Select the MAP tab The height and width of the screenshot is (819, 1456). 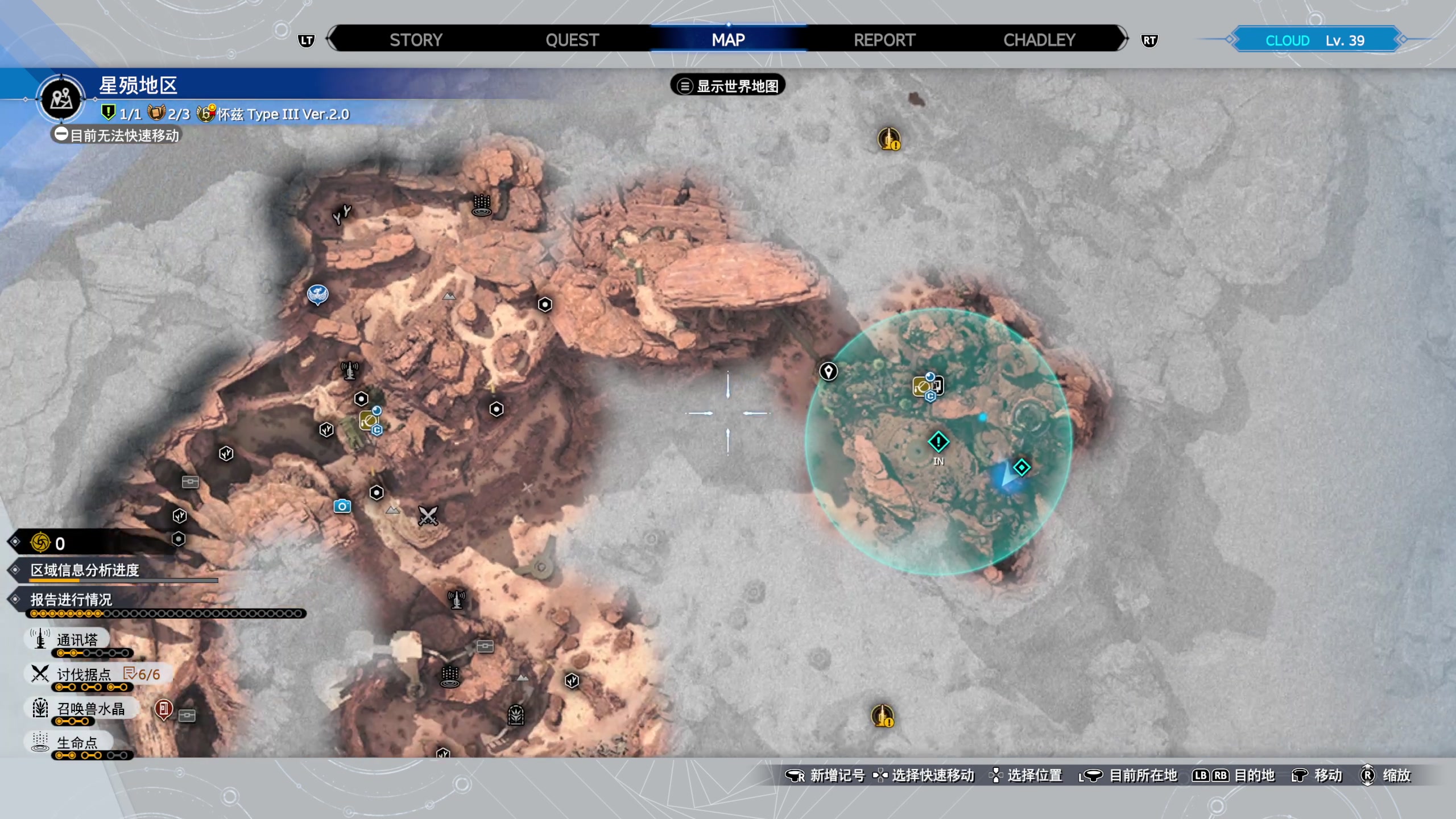tap(728, 40)
